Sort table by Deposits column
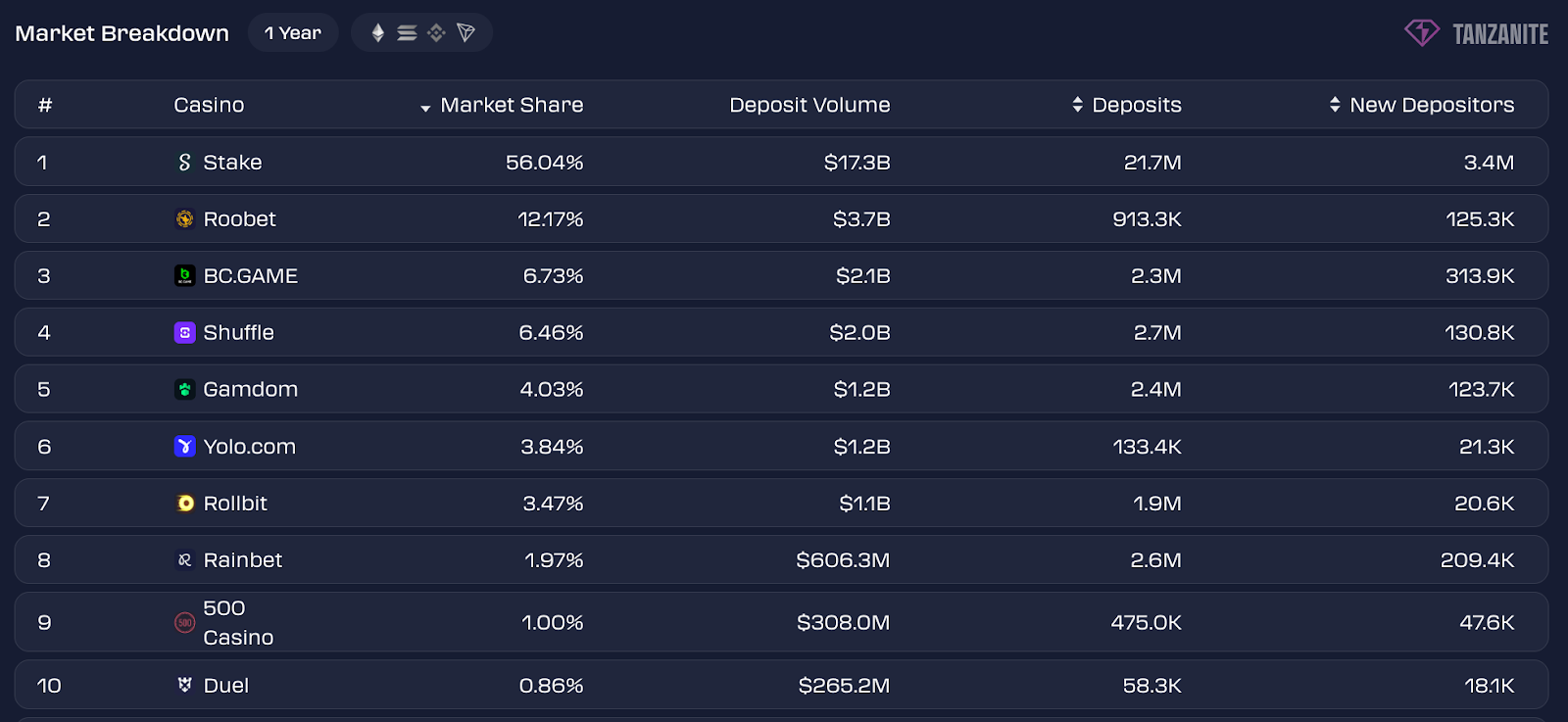 (x=1127, y=105)
